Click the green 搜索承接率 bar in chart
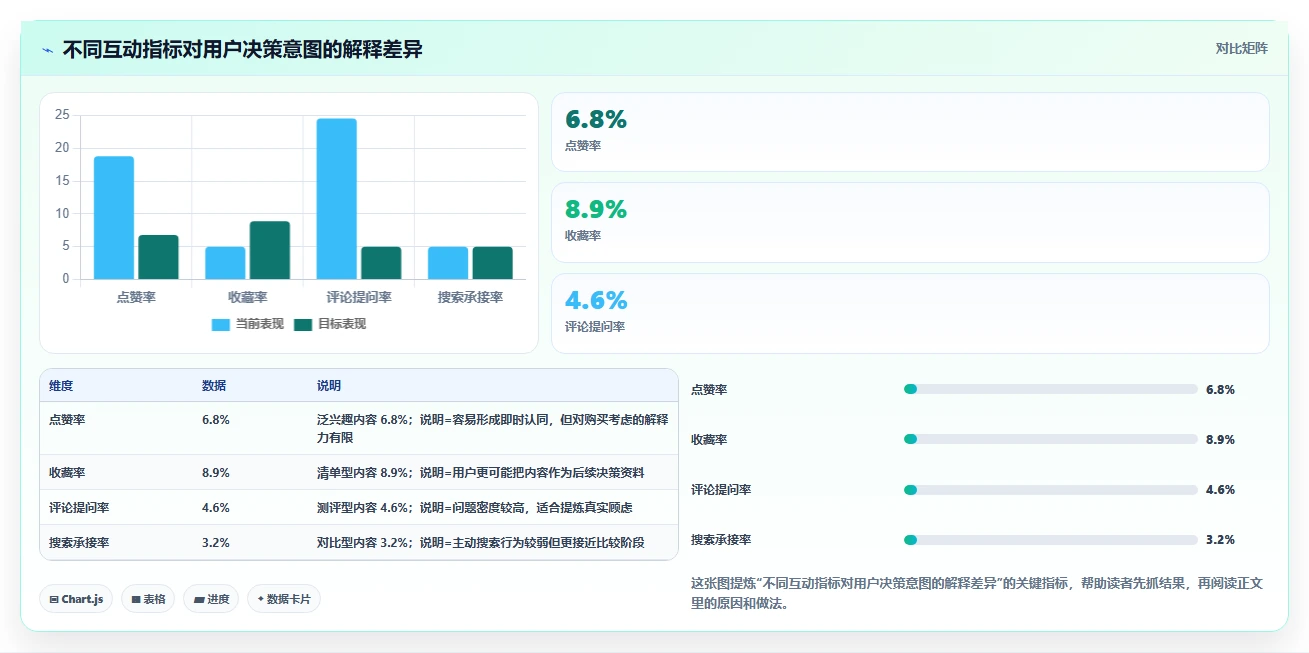Viewport: 1309px width, 653px height. (x=493, y=263)
